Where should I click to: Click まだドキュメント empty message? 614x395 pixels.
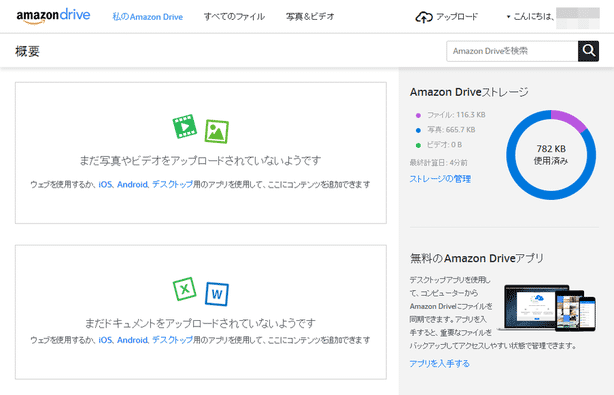[x=200, y=323]
